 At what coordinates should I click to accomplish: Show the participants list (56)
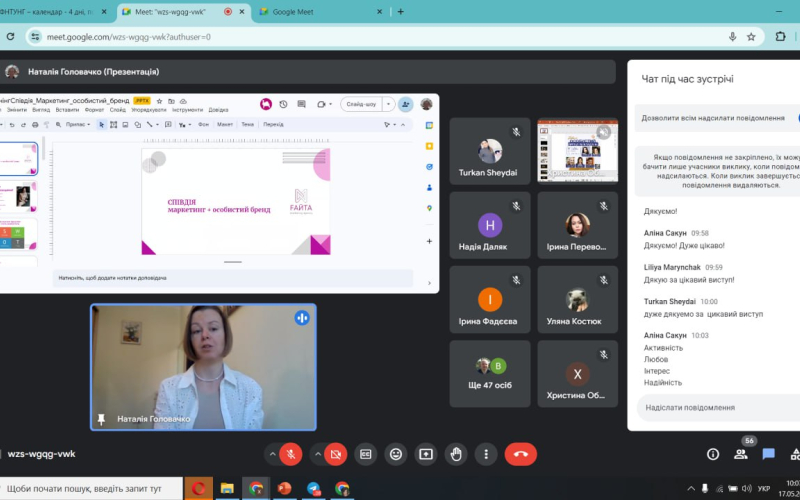click(x=741, y=454)
